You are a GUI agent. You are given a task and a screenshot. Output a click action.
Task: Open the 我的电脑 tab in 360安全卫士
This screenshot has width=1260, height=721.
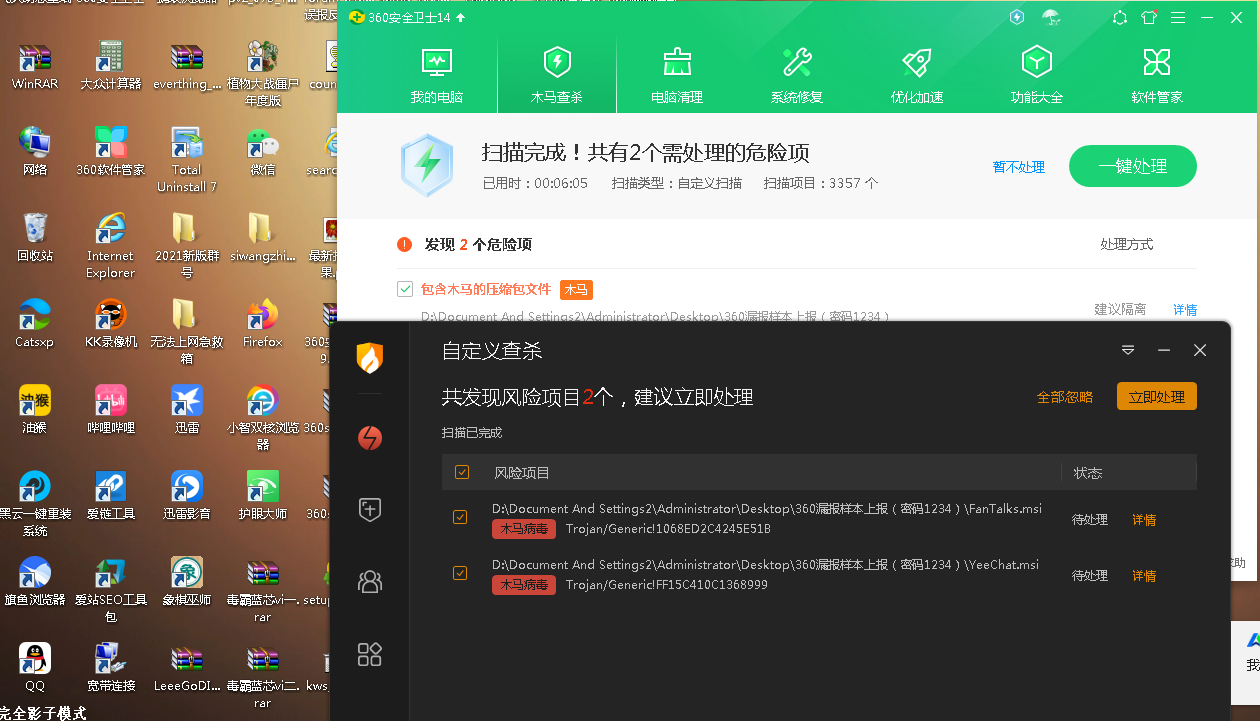pos(437,75)
